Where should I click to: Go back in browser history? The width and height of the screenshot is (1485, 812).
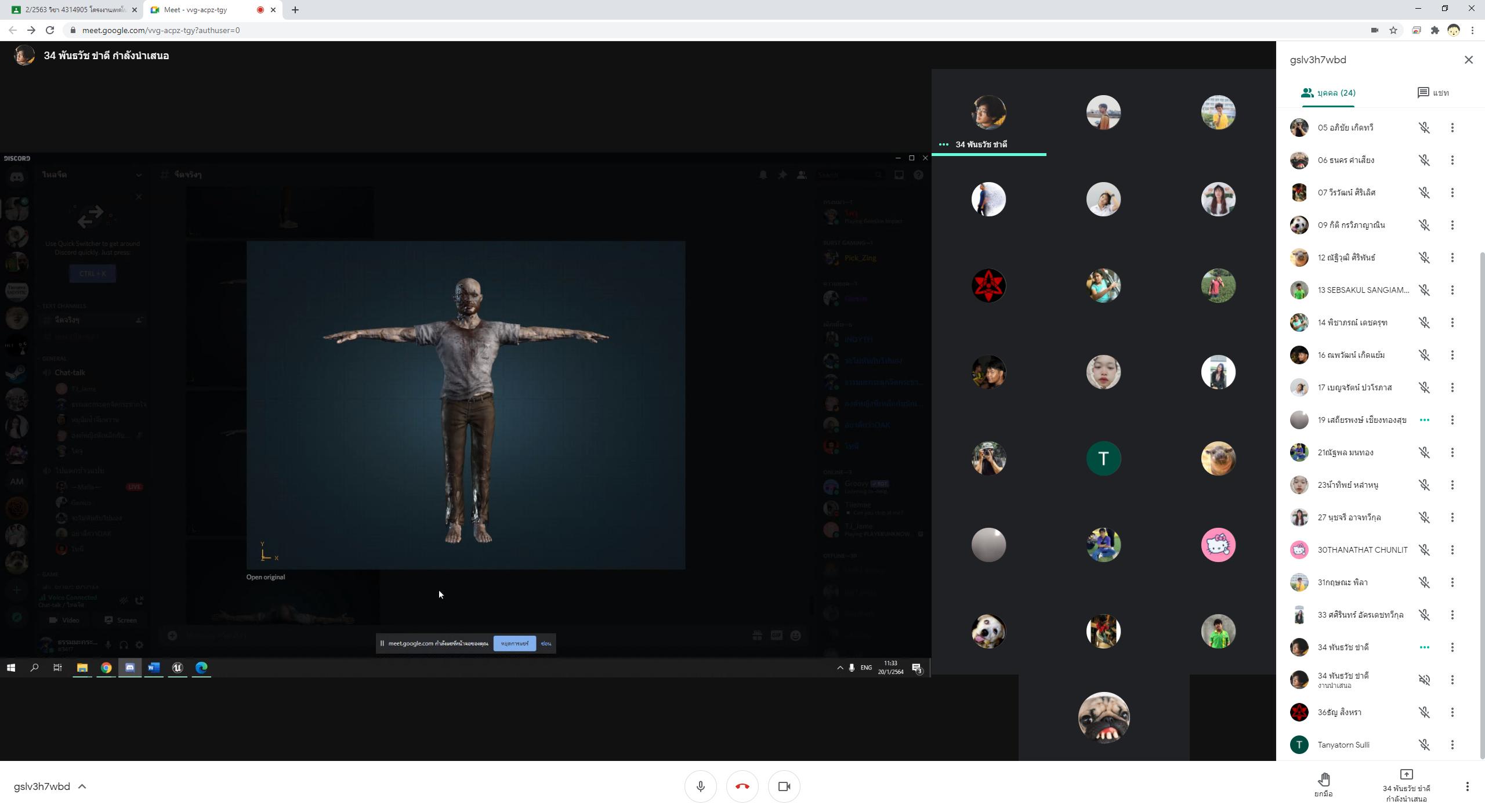[x=12, y=30]
